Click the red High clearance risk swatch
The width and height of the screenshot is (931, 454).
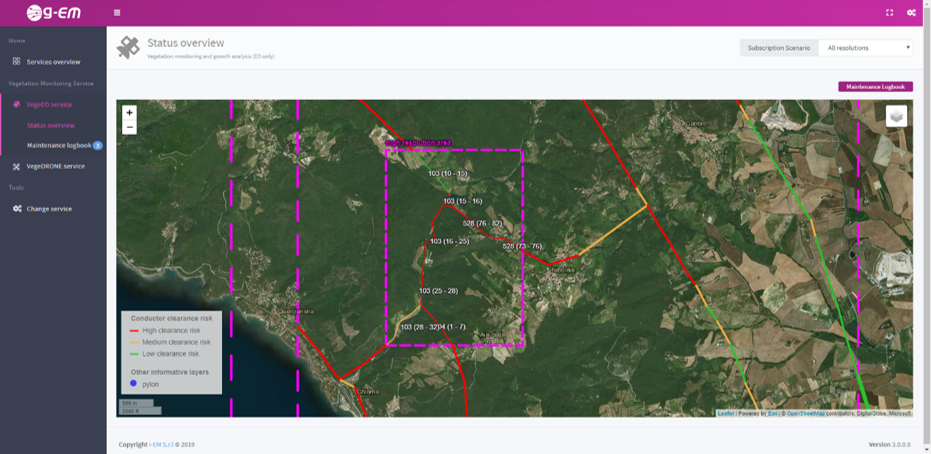pos(136,330)
